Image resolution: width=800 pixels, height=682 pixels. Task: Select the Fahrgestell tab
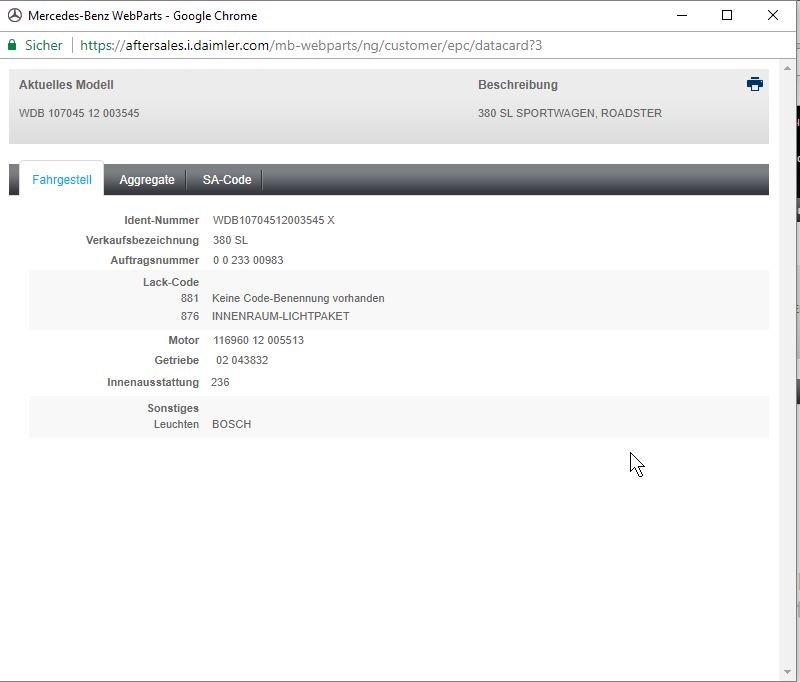[62, 180]
